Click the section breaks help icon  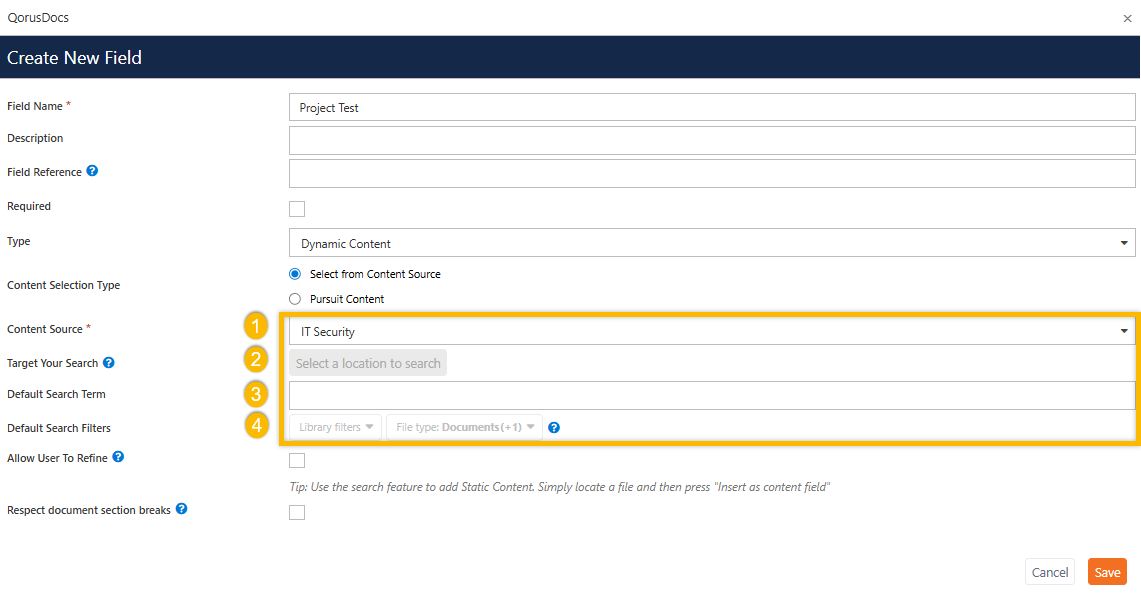(182, 509)
